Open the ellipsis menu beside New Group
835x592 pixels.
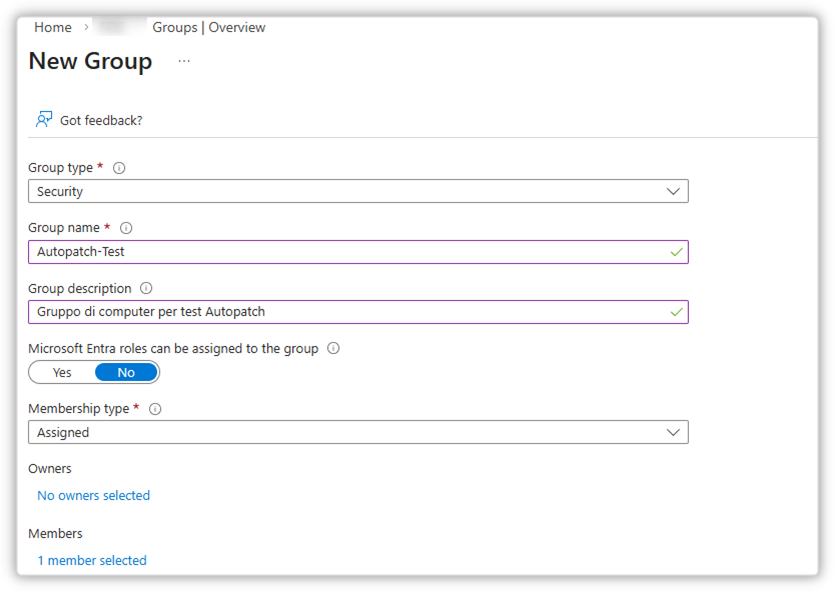184,61
